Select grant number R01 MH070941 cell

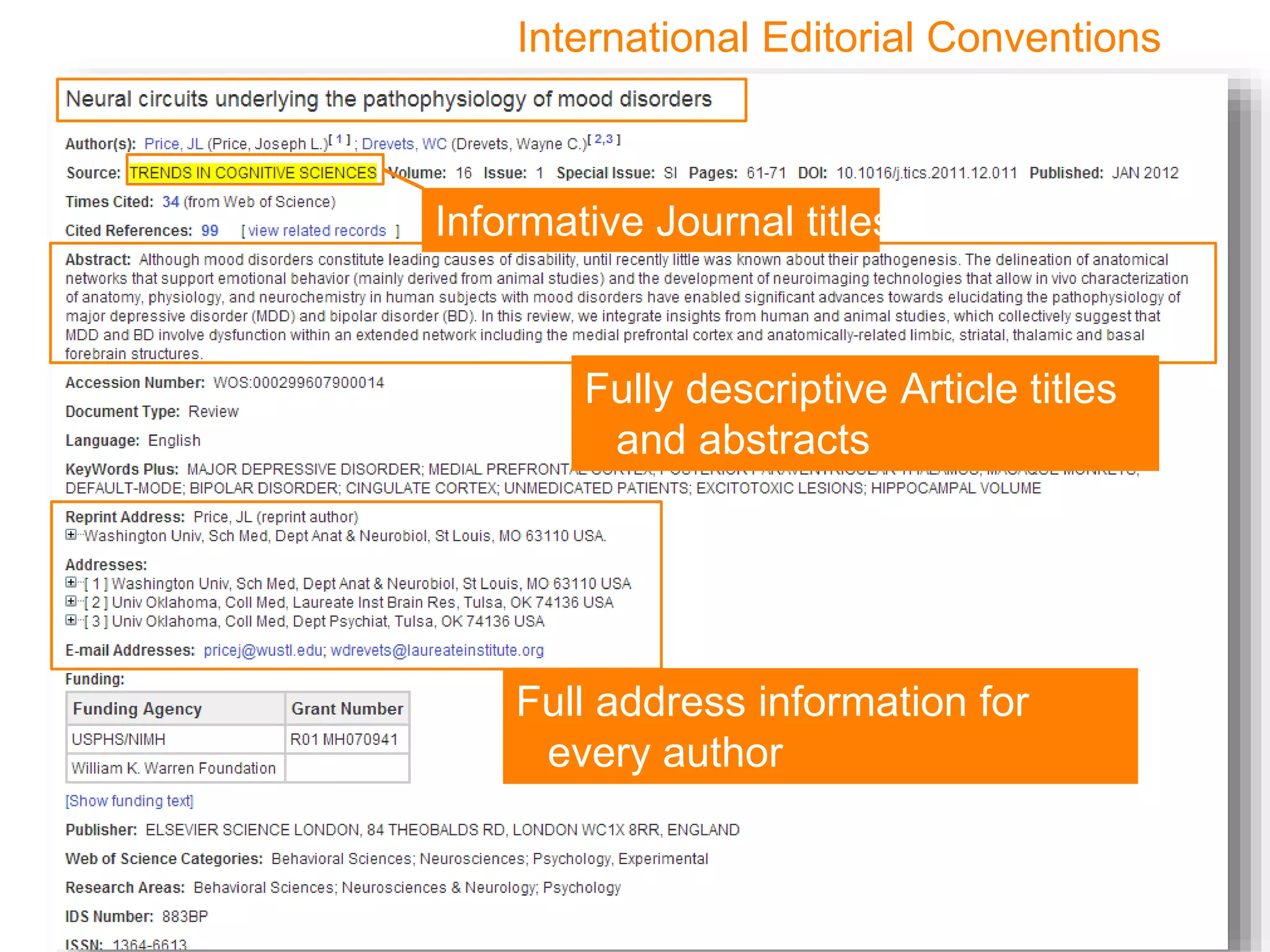coord(347,739)
